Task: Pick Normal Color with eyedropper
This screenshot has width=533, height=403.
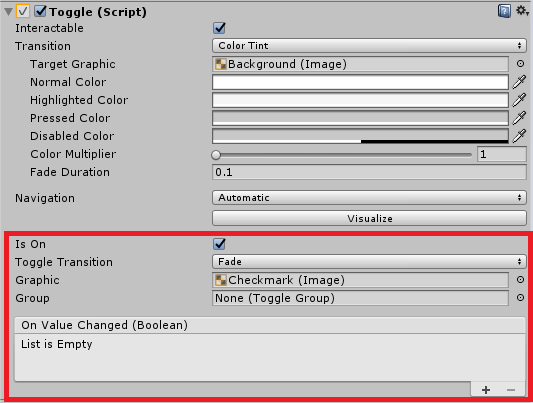Action: pyautogui.click(x=519, y=82)
